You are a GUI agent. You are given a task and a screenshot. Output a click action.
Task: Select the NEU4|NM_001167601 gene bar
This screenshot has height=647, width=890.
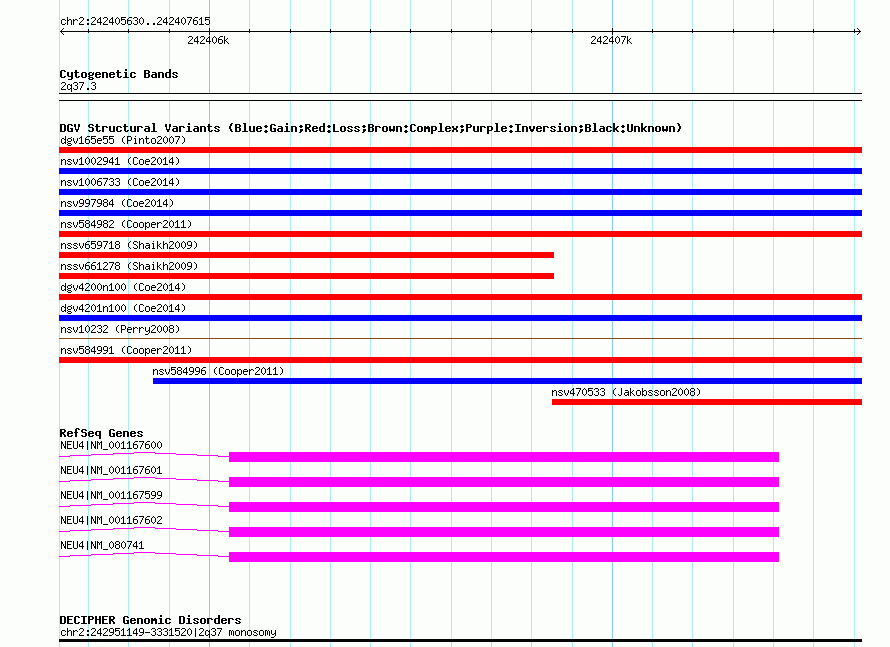coord(504,482)
